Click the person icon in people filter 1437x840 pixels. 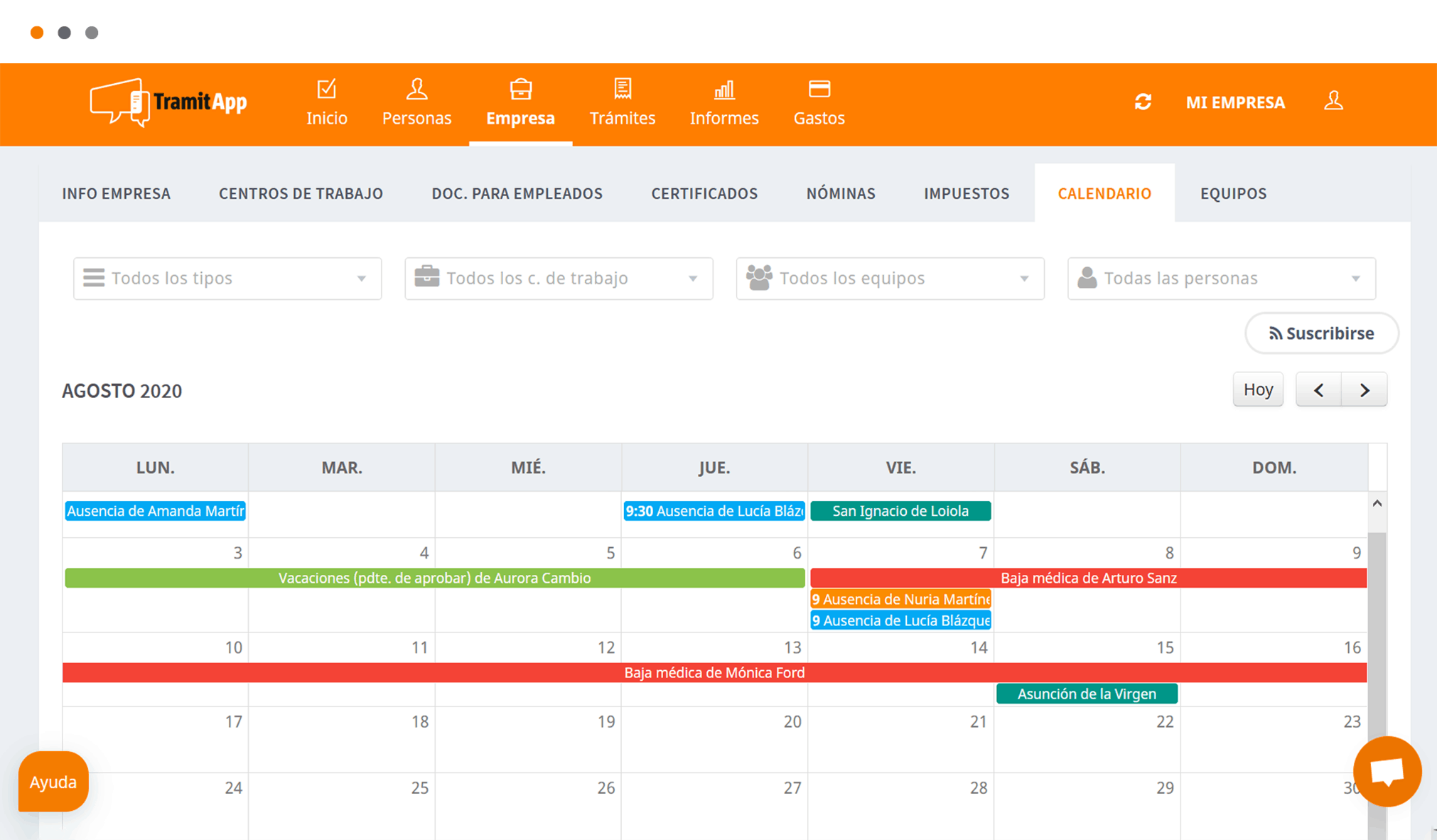tap(1087, 277)
